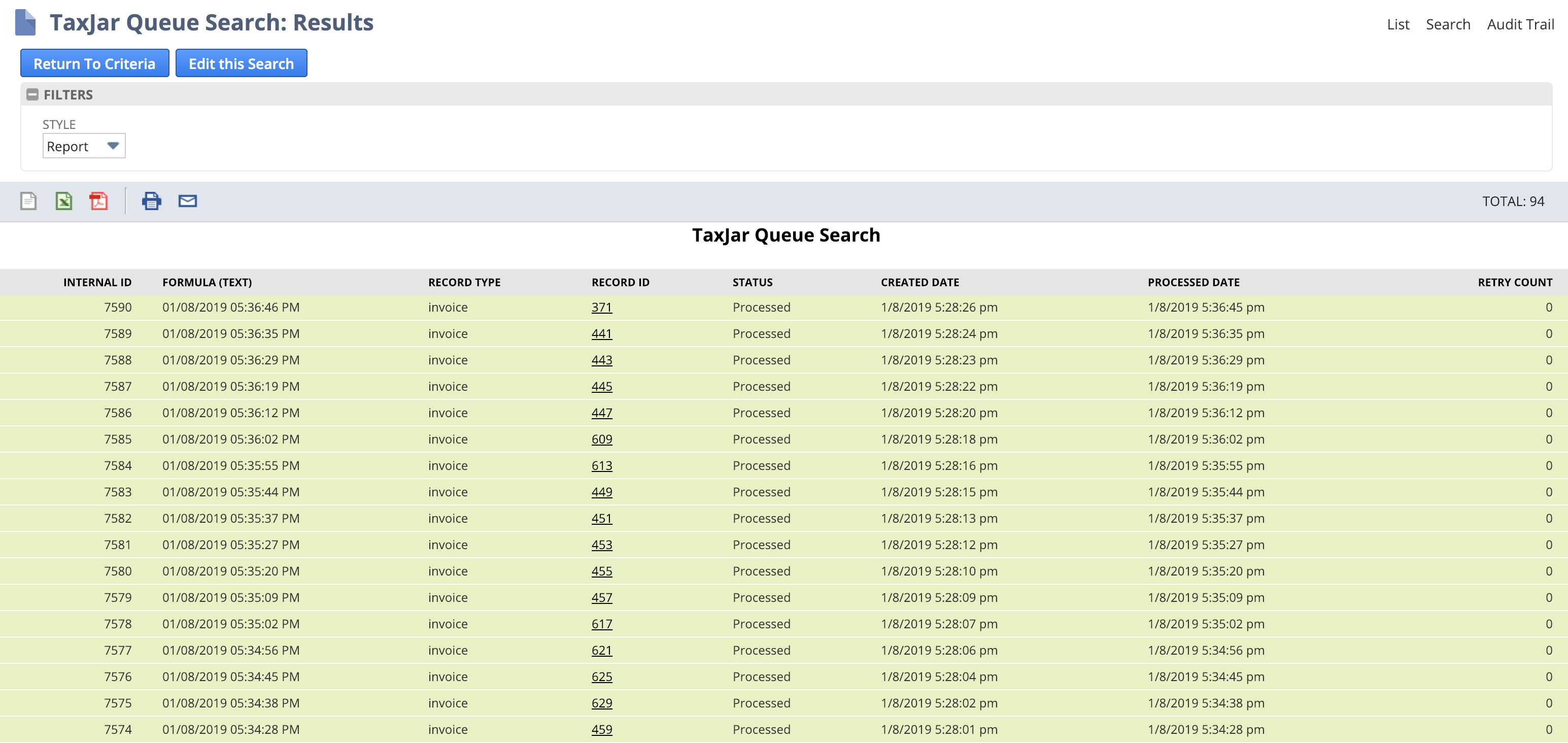
Task: Open record ID 443 link
Action: click(x=601, y=360)
